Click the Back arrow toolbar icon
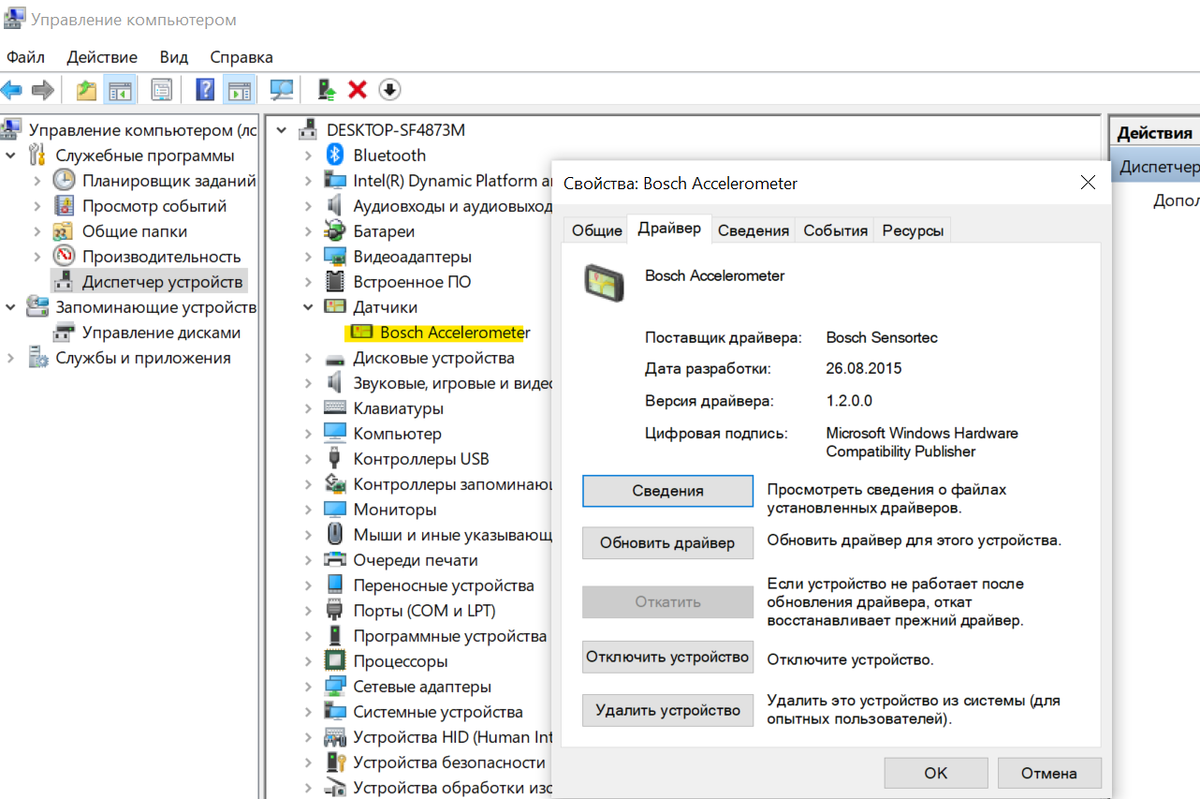This screenshot has width=1200, height=799. point(11,90)
